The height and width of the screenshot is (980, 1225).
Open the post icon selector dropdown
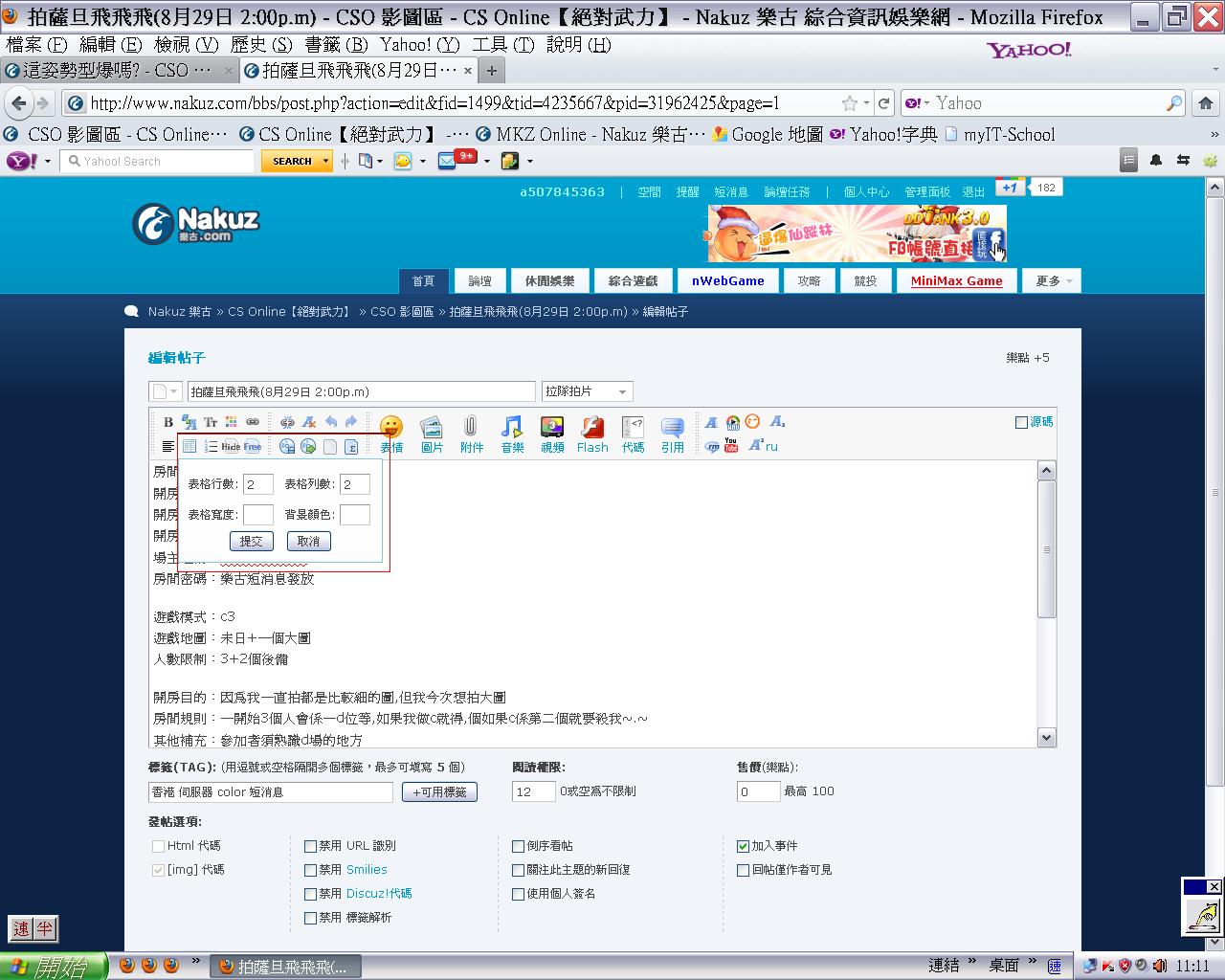click(x=165, y=391)
